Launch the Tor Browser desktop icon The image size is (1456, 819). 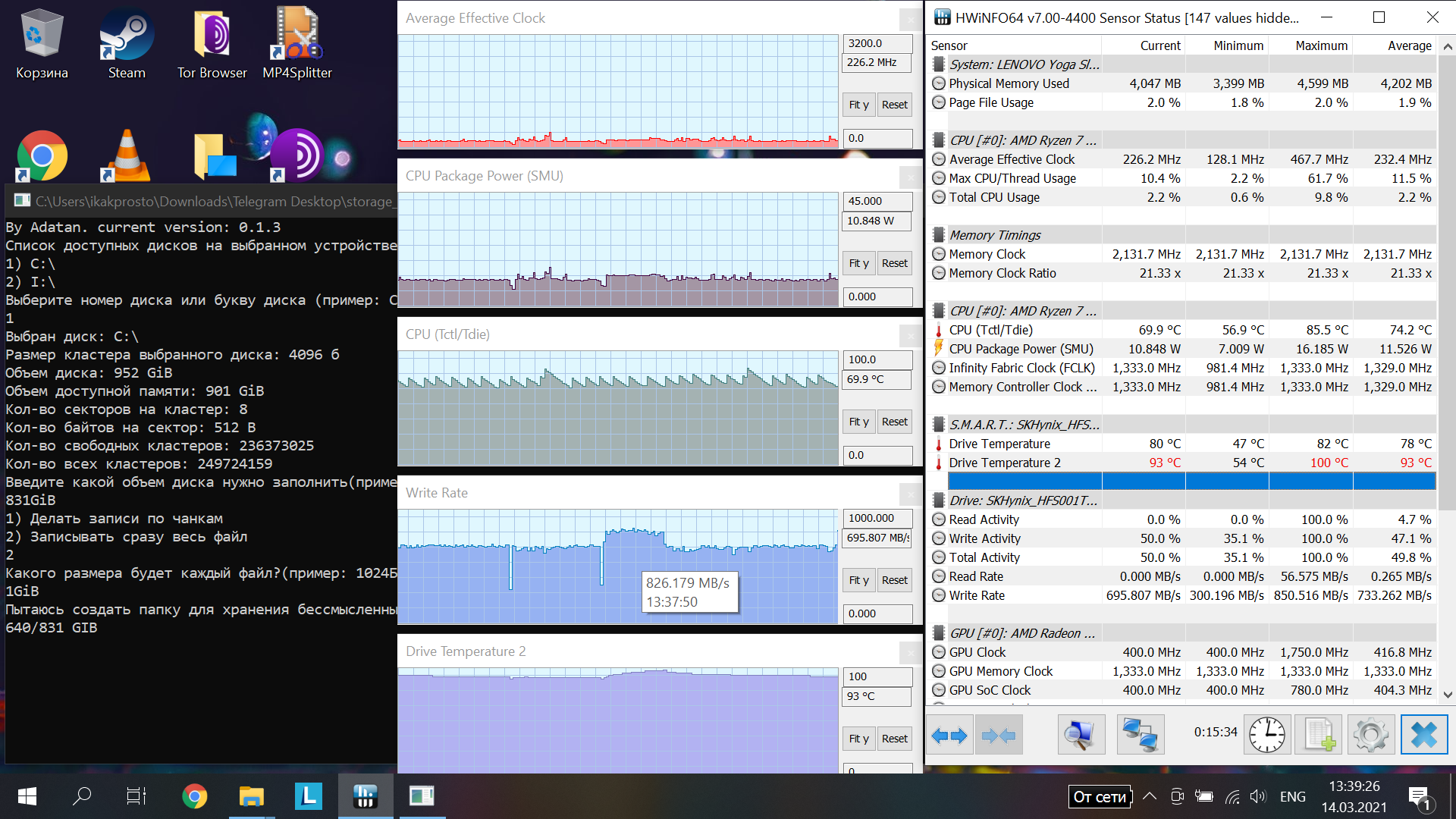(212, 44)
